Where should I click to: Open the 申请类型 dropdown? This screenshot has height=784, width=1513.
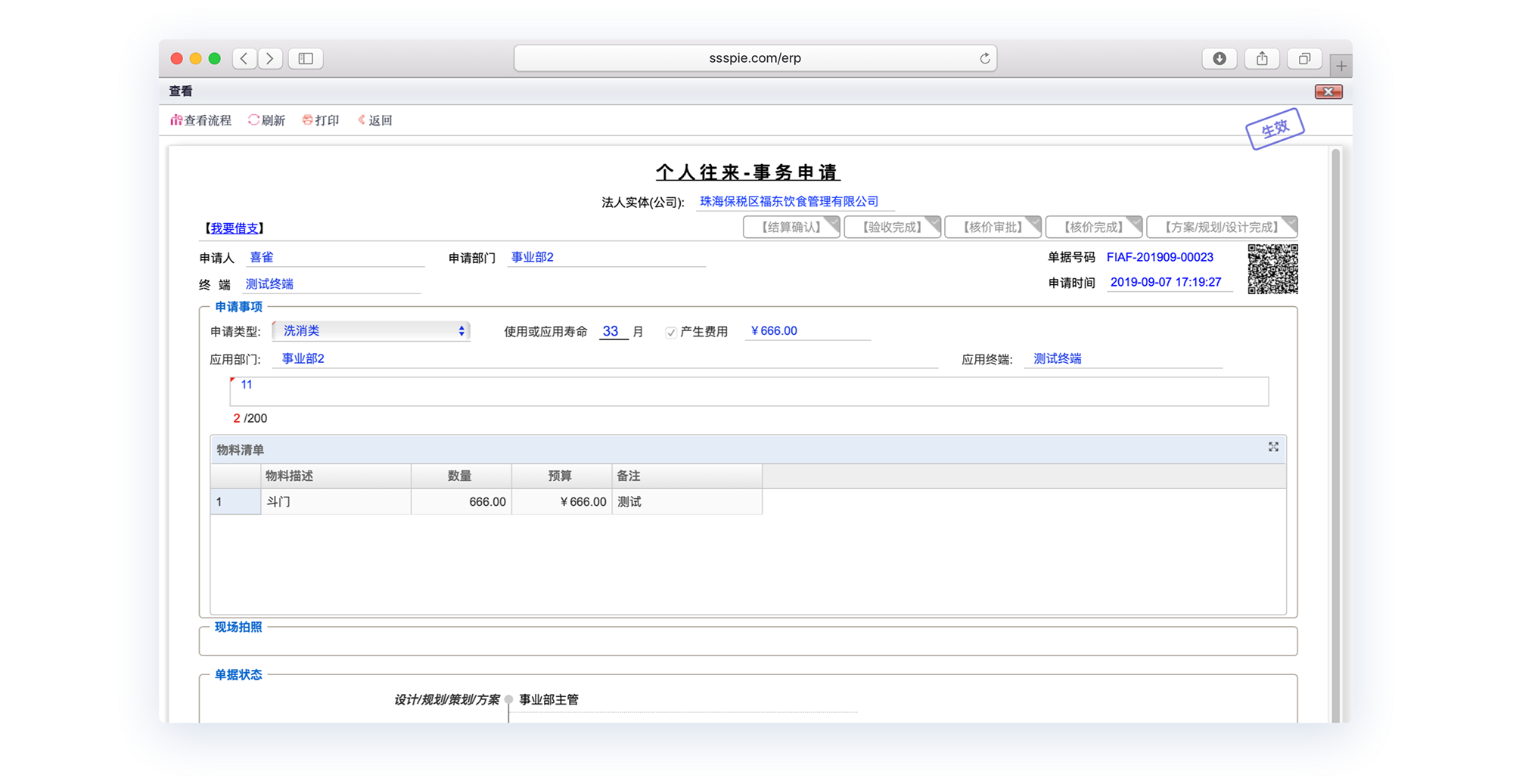click(371, 331)
